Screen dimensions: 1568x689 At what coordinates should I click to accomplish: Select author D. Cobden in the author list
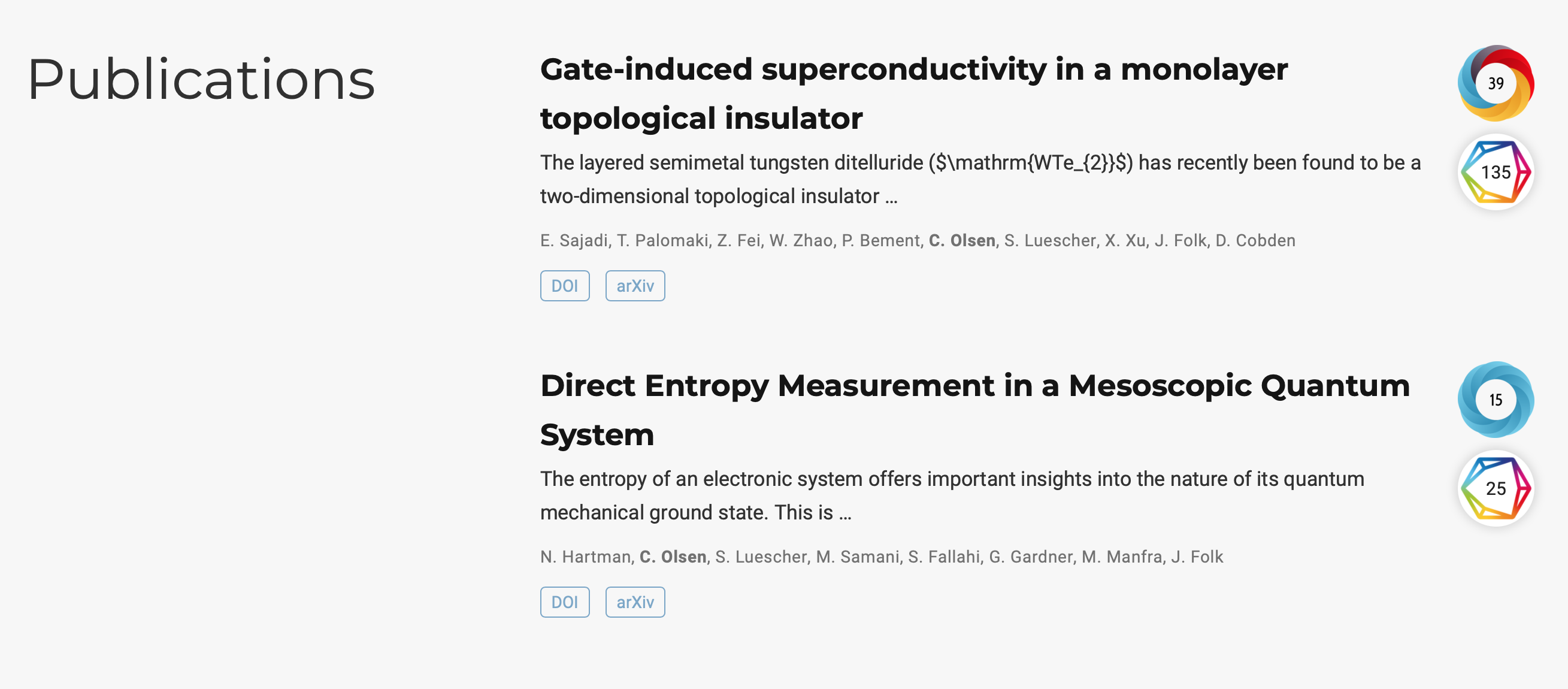click(x=1256, y=240)
